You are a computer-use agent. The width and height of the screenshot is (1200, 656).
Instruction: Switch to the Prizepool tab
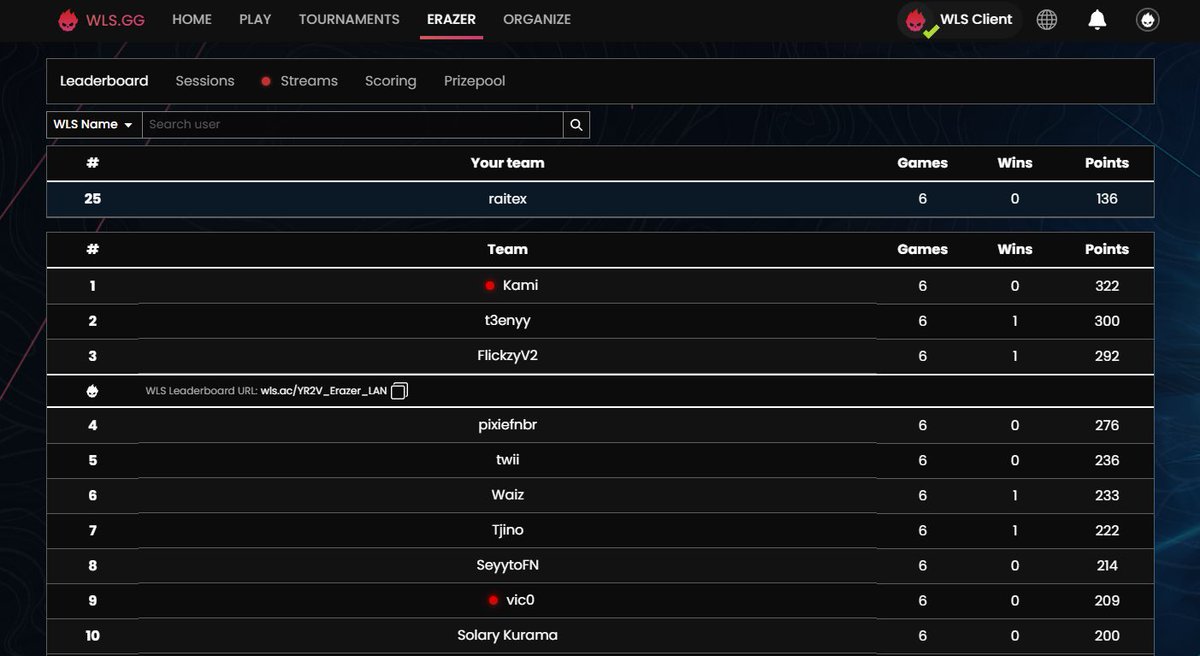475,81
